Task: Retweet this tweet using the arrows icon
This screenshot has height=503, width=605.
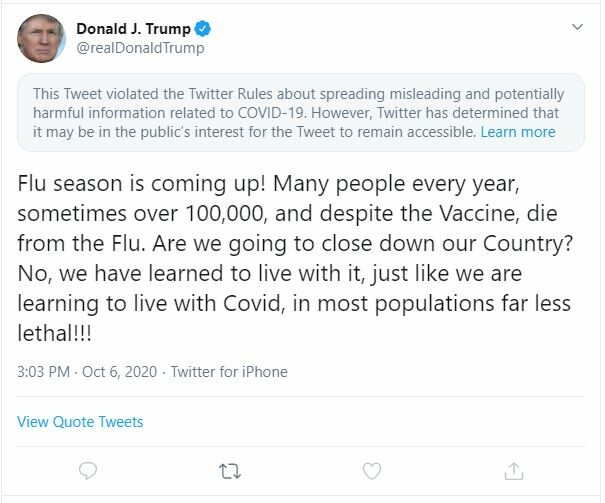Action: pos(230,471)
